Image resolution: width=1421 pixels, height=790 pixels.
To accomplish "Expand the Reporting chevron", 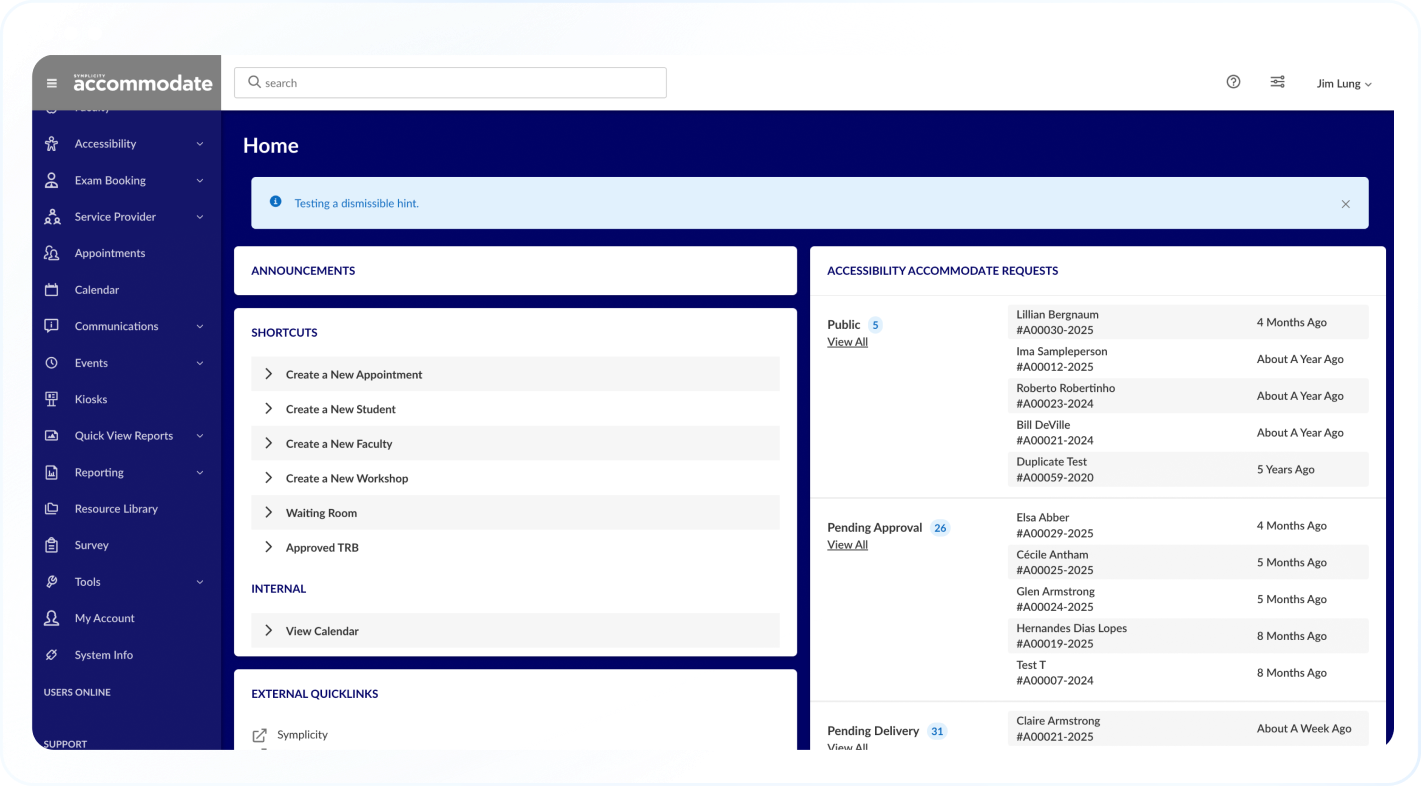I will point(200,473).
